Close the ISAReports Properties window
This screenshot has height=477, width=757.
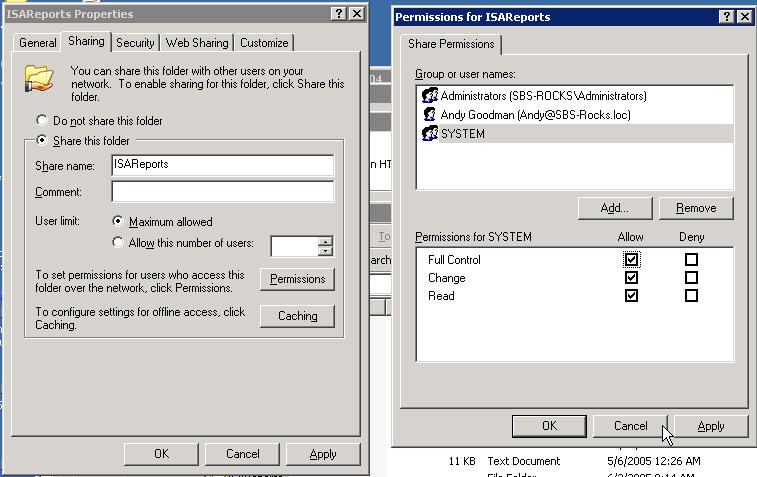click(x=357, y=14)
